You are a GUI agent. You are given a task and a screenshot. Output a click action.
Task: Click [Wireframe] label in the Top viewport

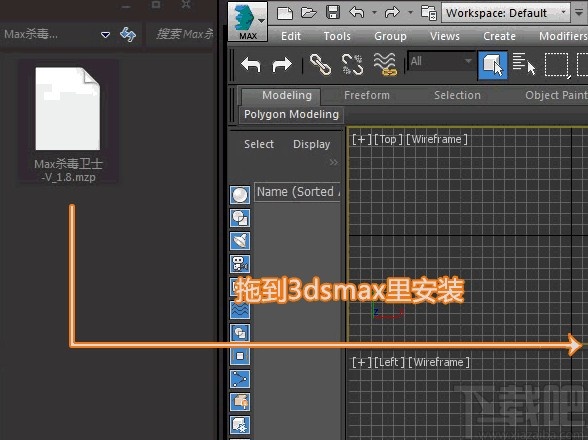437,139
